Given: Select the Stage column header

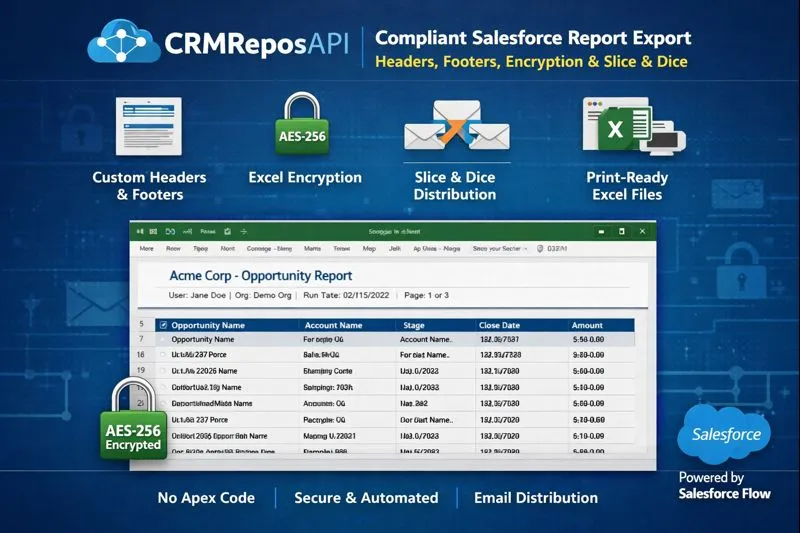Looking at the screenshot, I should (414, 325).
